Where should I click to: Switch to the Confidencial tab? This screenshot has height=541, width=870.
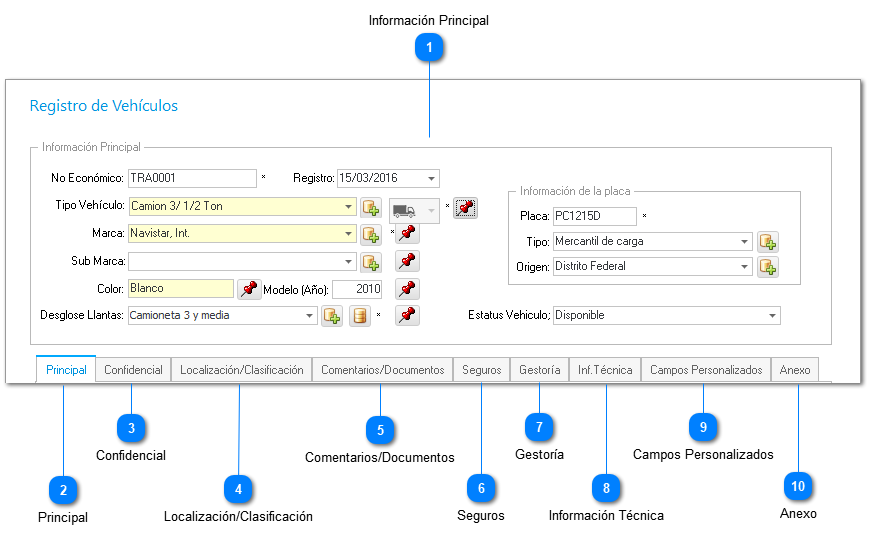tap(133, 370)
